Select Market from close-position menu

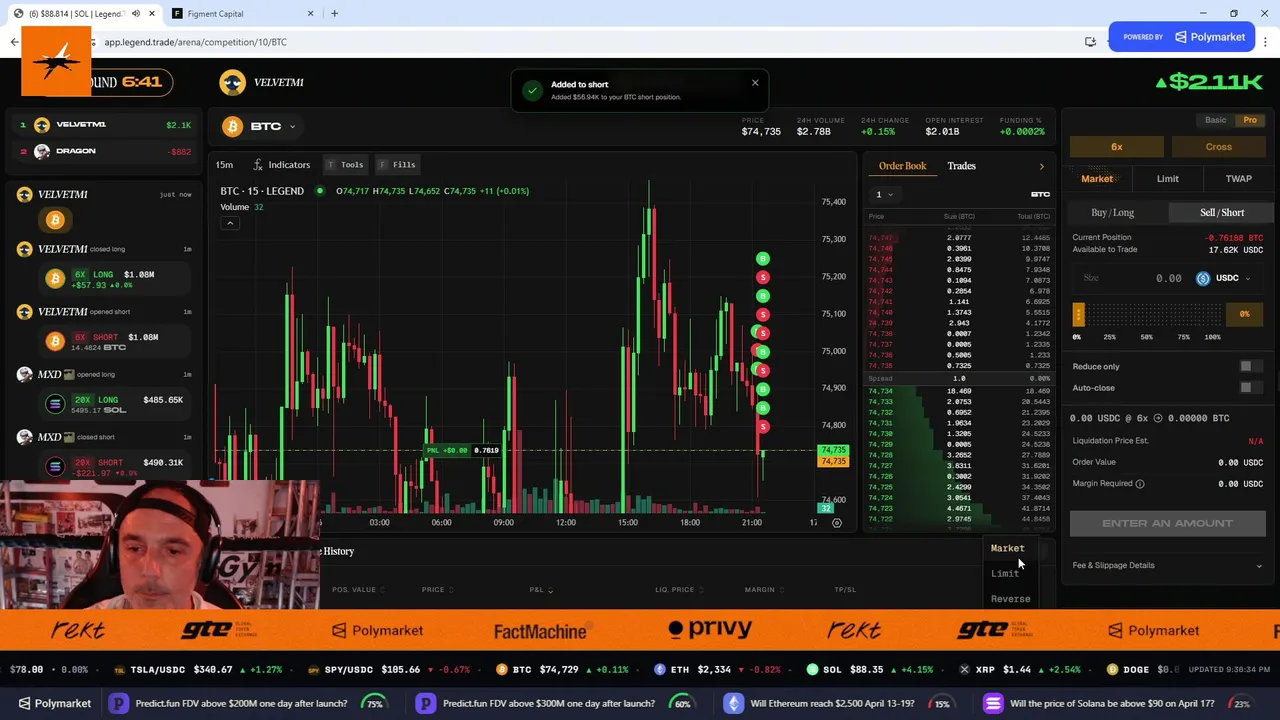tap(1007, 548)
